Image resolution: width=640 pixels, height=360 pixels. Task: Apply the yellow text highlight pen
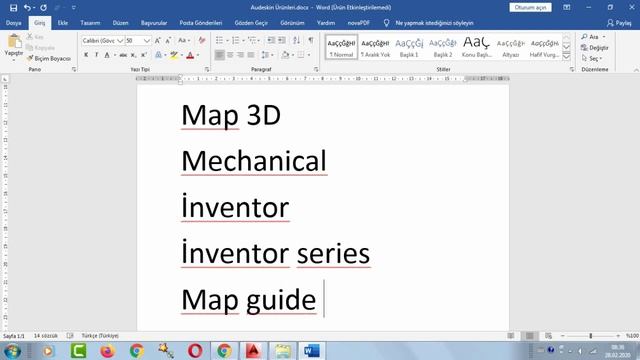[174, 55]
